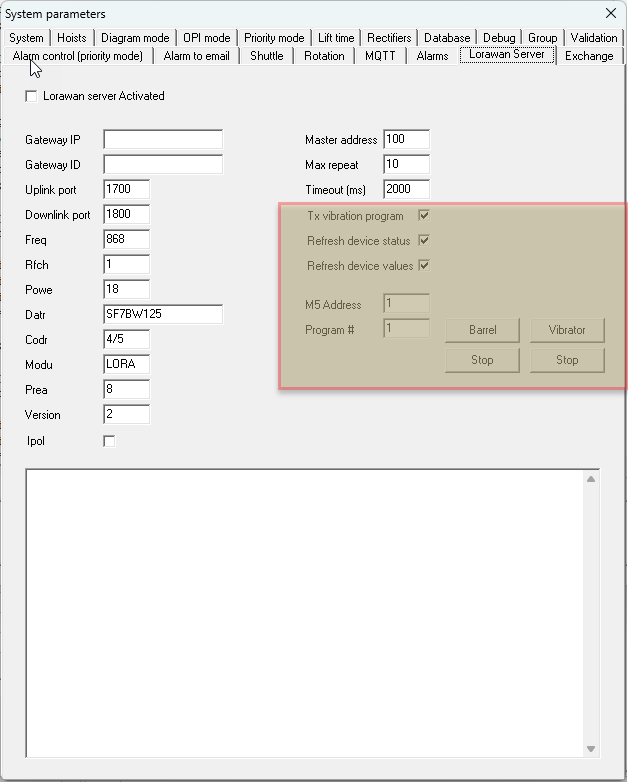Screen dimensions: 628x782
Task: Open the MQTT tab
Action: (380, 56)
